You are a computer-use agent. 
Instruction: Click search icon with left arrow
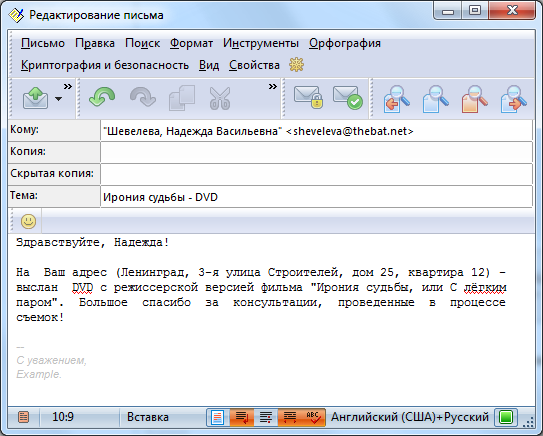[x=397, y=99]
